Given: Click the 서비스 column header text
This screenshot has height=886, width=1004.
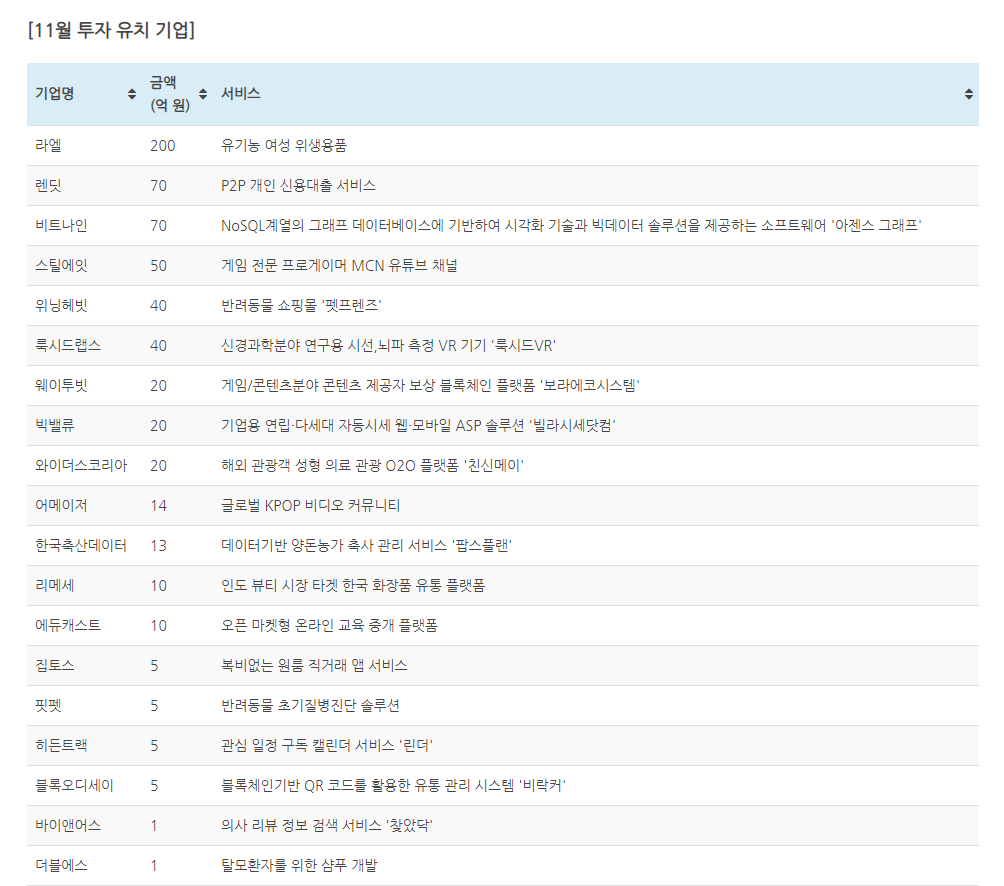Looking at the screenshot, I should (x=241, y=94).
